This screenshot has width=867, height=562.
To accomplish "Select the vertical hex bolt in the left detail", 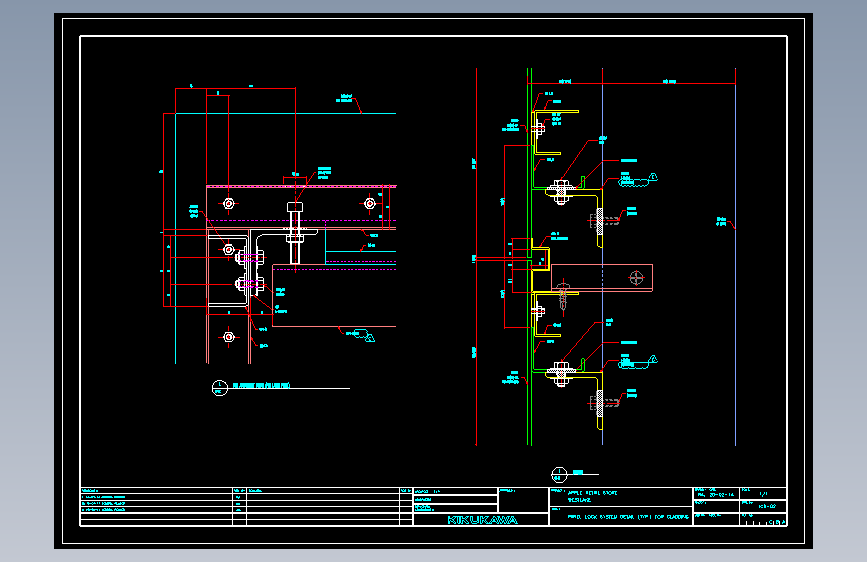I will (295, 233).
